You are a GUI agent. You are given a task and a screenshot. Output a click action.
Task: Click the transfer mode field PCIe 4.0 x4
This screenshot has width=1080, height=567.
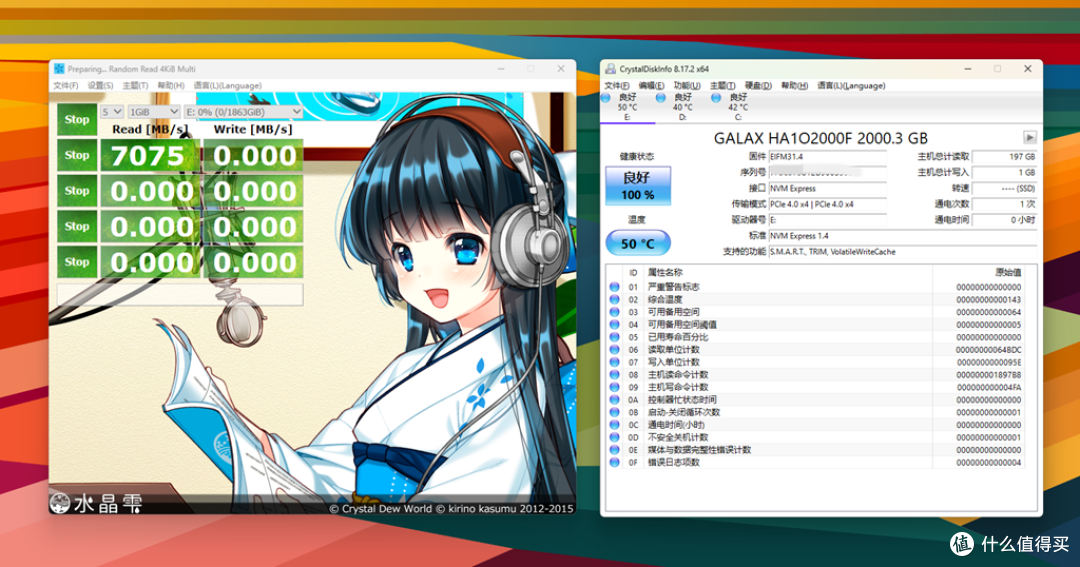point(827,204)
